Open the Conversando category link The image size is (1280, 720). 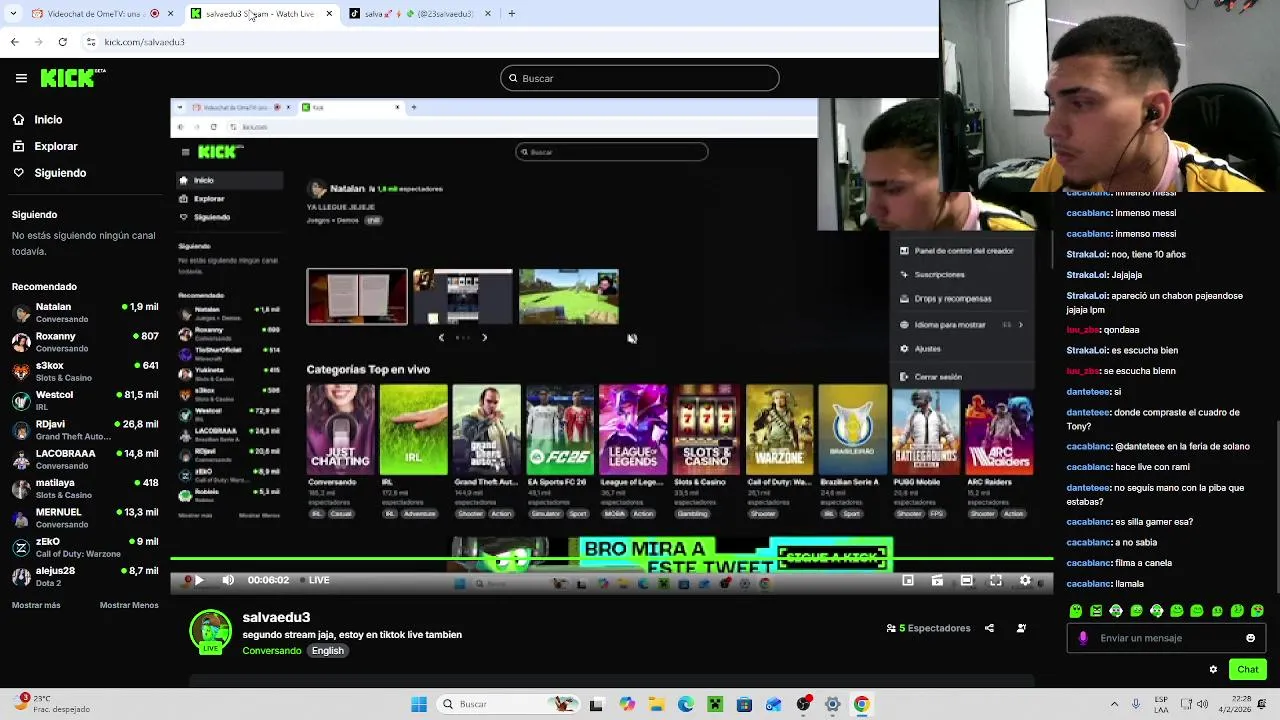point(271,651)
